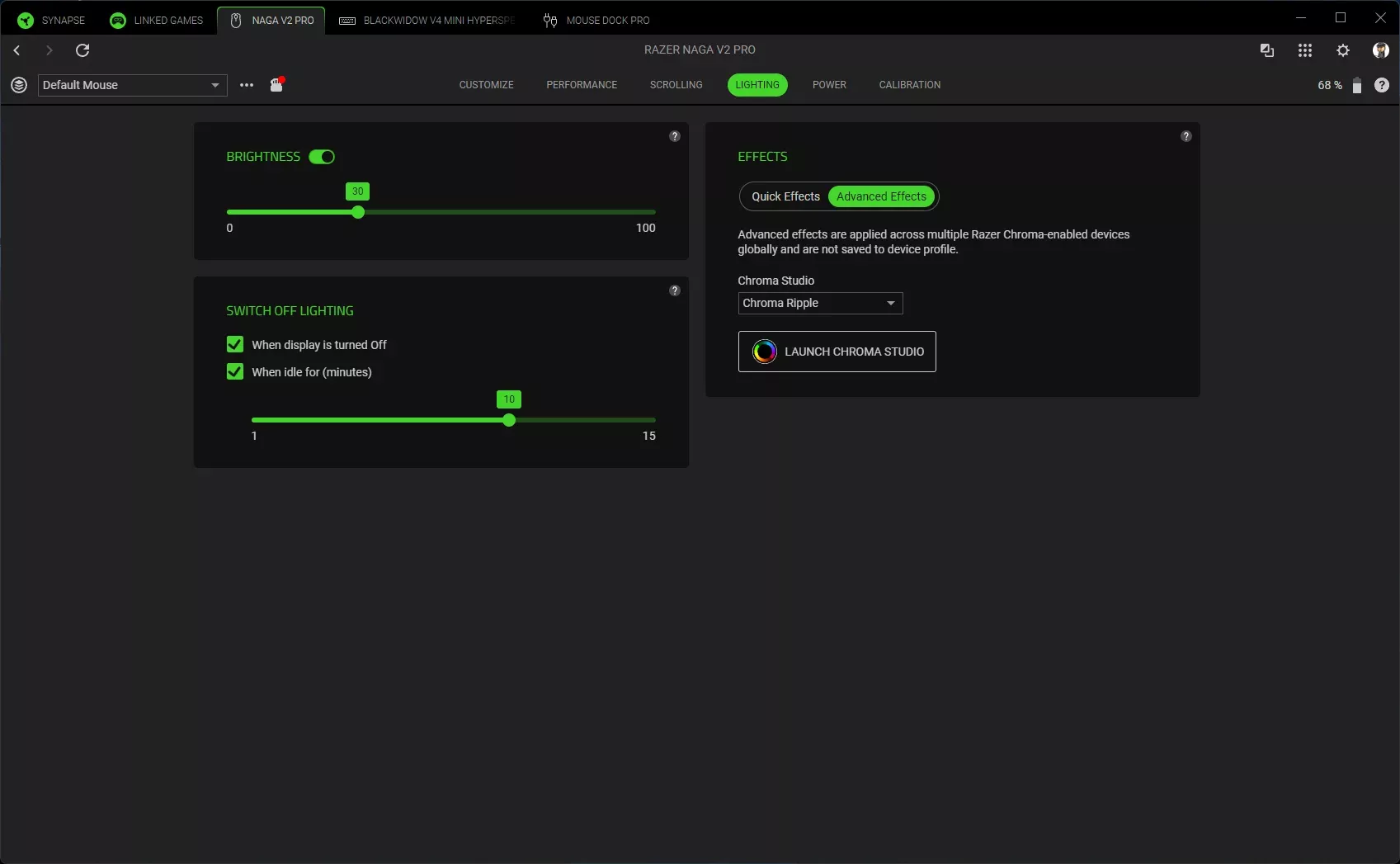1400x864 pixels.
Task: Go back with the back arrow
Action: (x=16, y=50)
